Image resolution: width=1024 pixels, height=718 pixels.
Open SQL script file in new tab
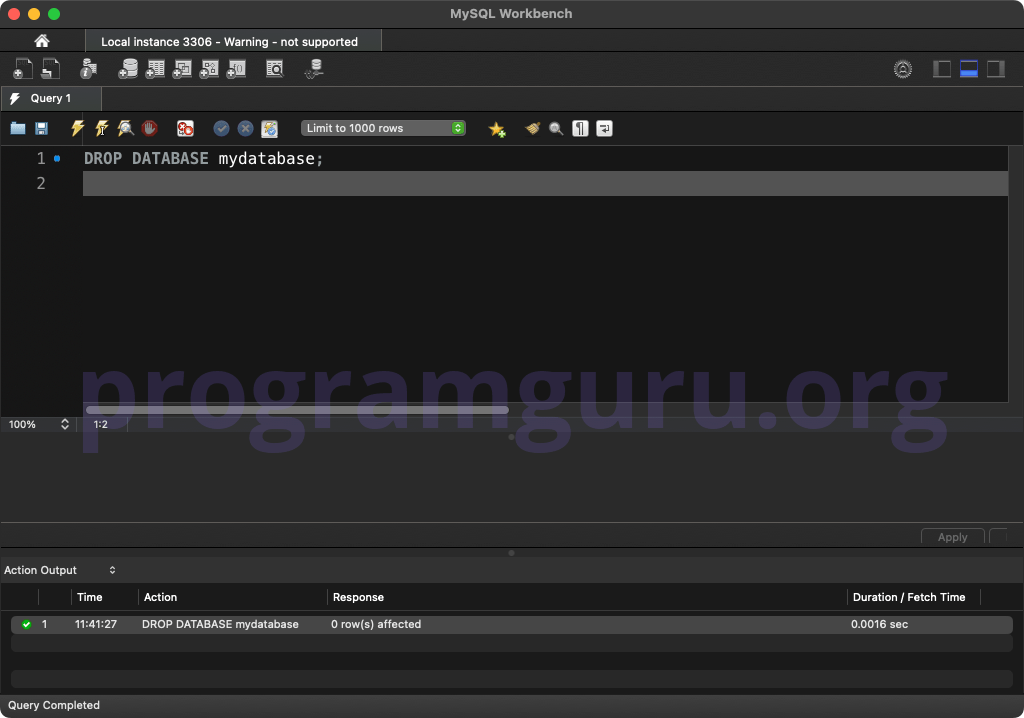click(x=50, y=69)
